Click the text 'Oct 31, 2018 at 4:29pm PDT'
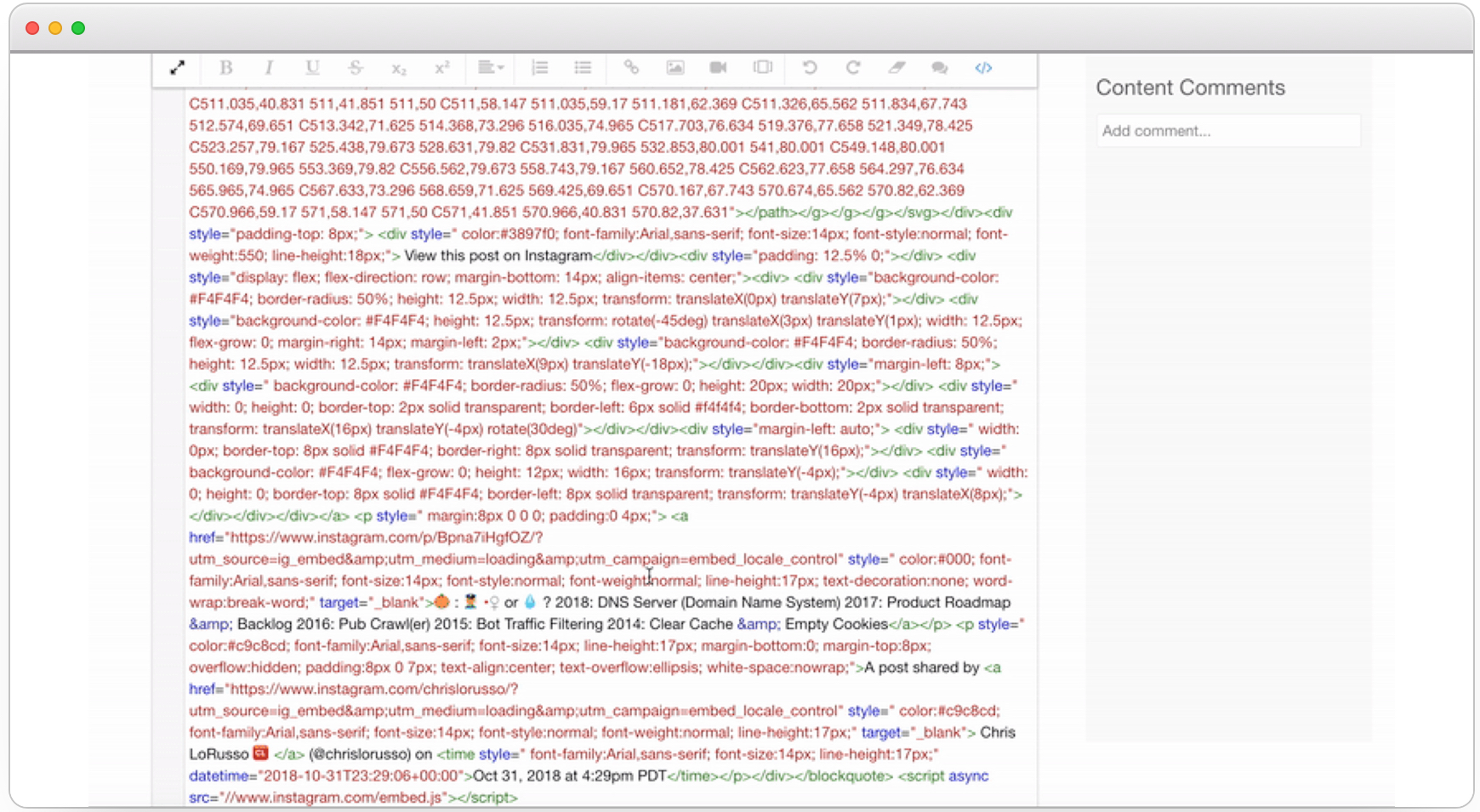Image resolution: width=1480 pixels, height=812 pixels. 570,775
